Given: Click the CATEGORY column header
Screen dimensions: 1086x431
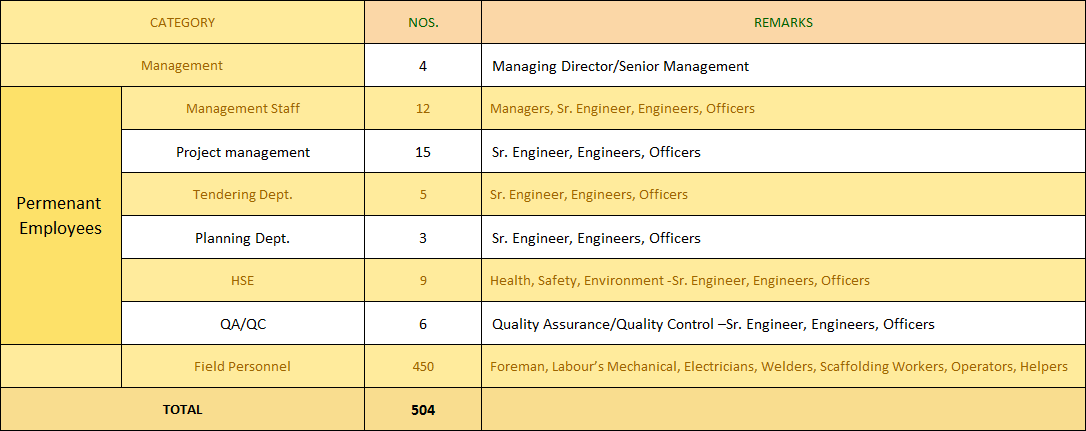Looking at the screenshot, I should click(182, 22).
